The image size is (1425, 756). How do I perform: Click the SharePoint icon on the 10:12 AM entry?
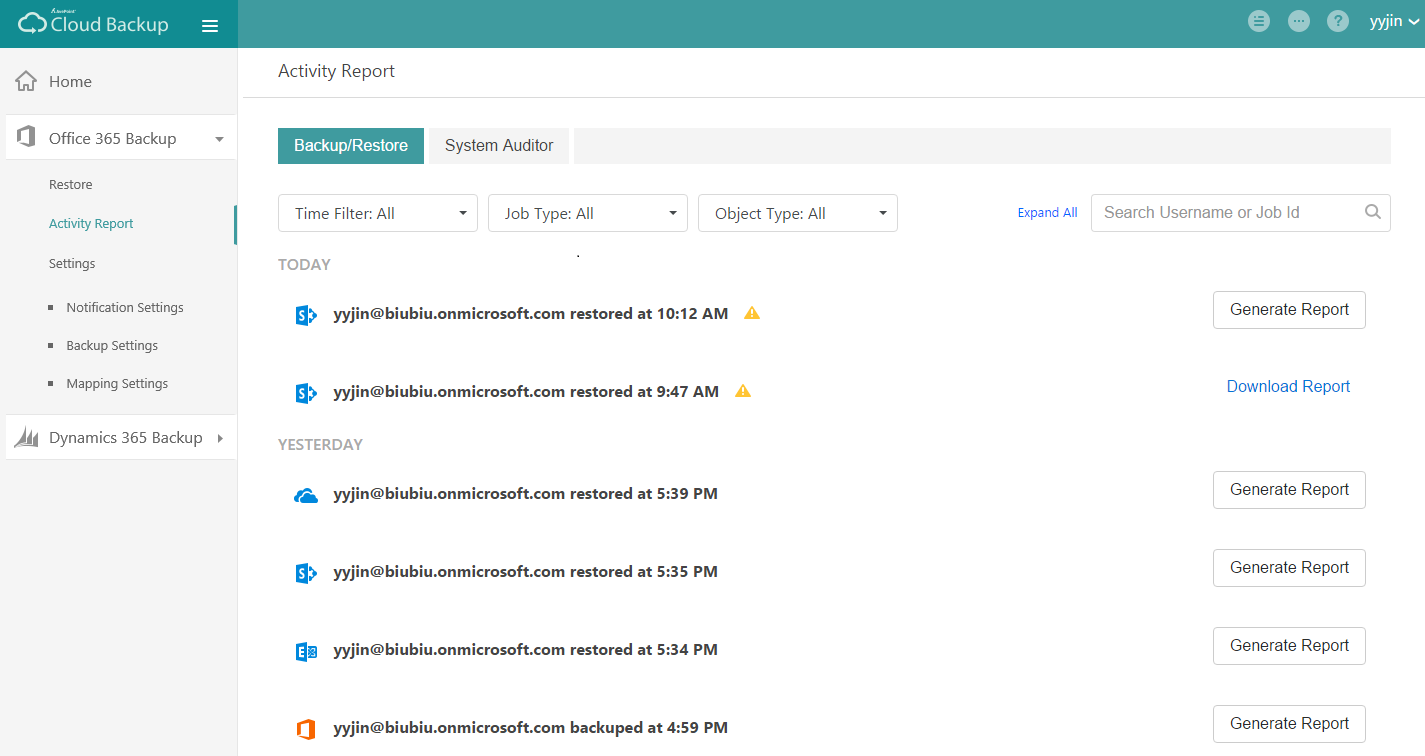click(x=306, y=313)
